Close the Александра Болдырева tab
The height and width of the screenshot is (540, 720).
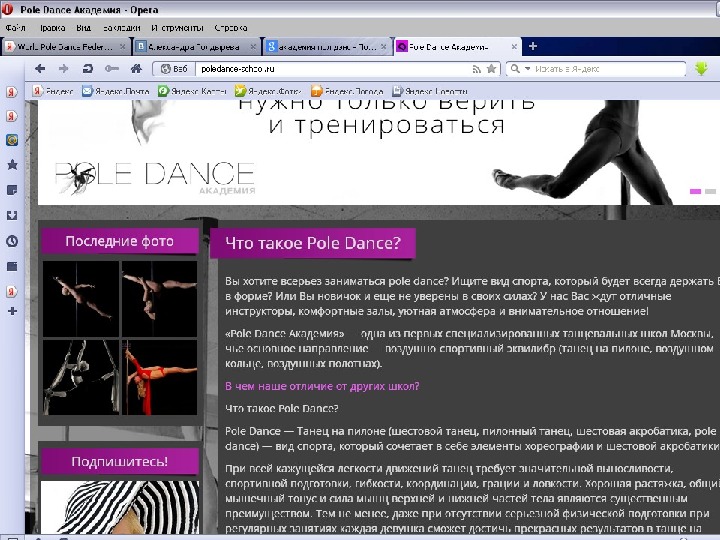pos(253,47)
